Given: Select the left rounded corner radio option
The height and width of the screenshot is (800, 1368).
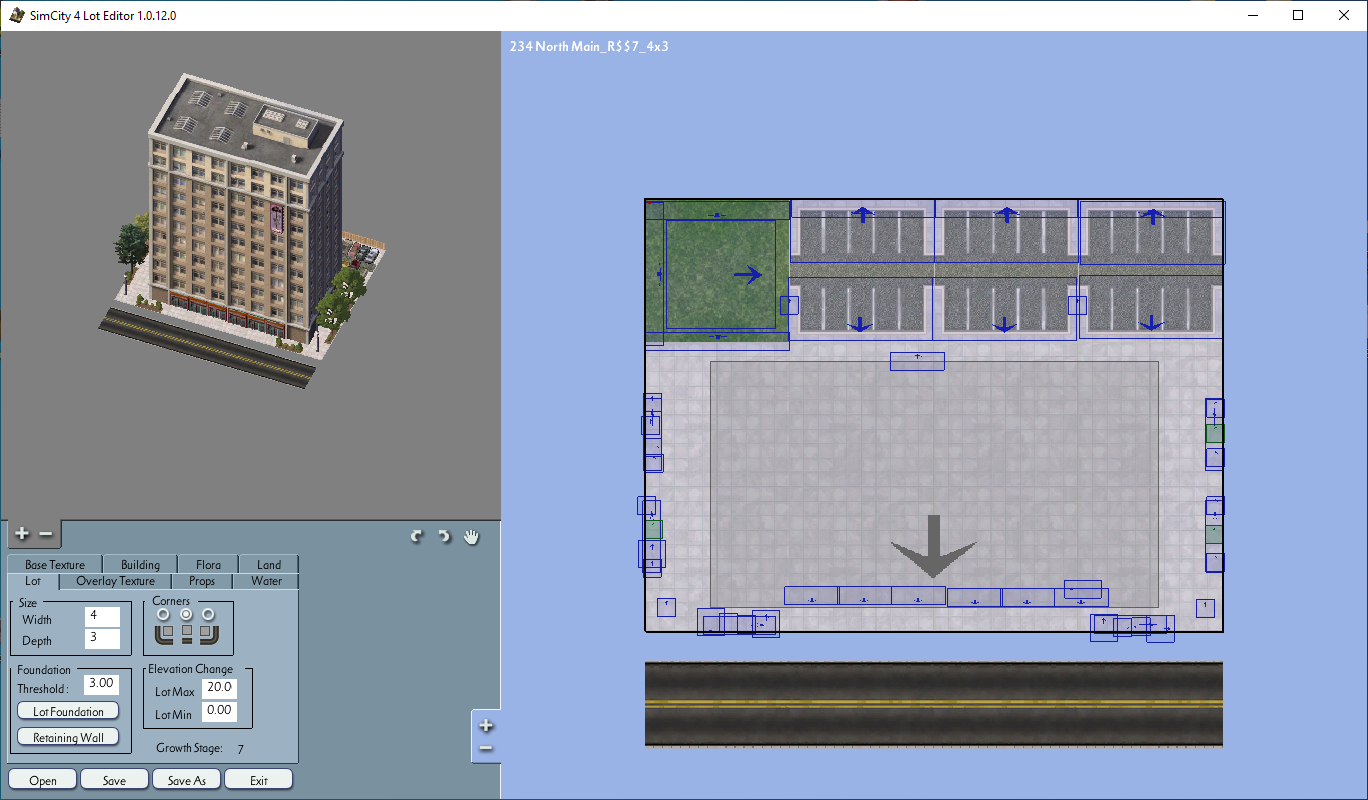Looking at the screenshot, I should coord(164,614).
